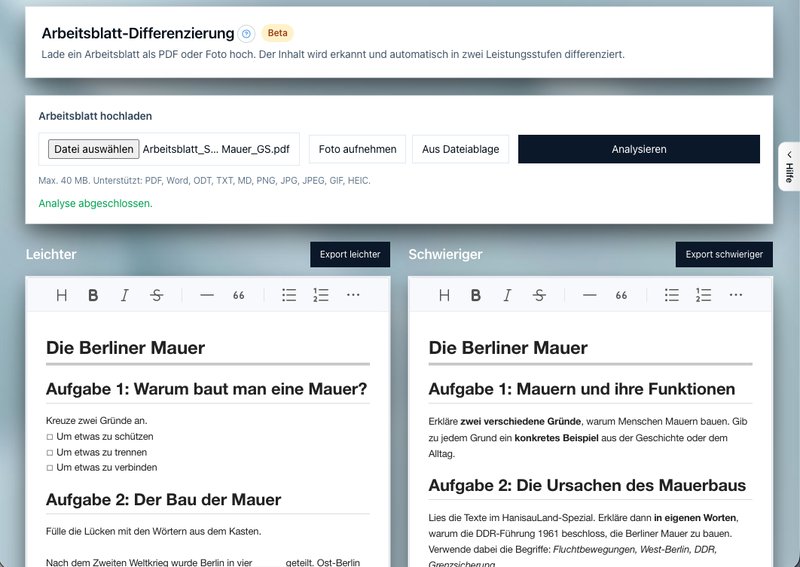Open Aus Dateiablage
Image resolution: width=800 pixels, height=567 pixels.
(x=460, y=149)
